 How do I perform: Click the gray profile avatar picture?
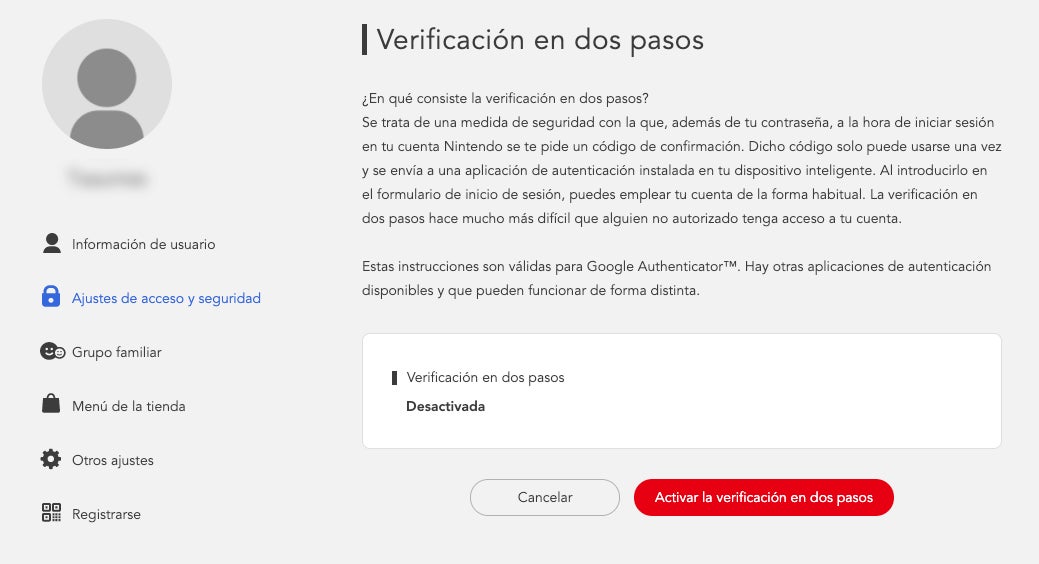click(x=107, y=84)
